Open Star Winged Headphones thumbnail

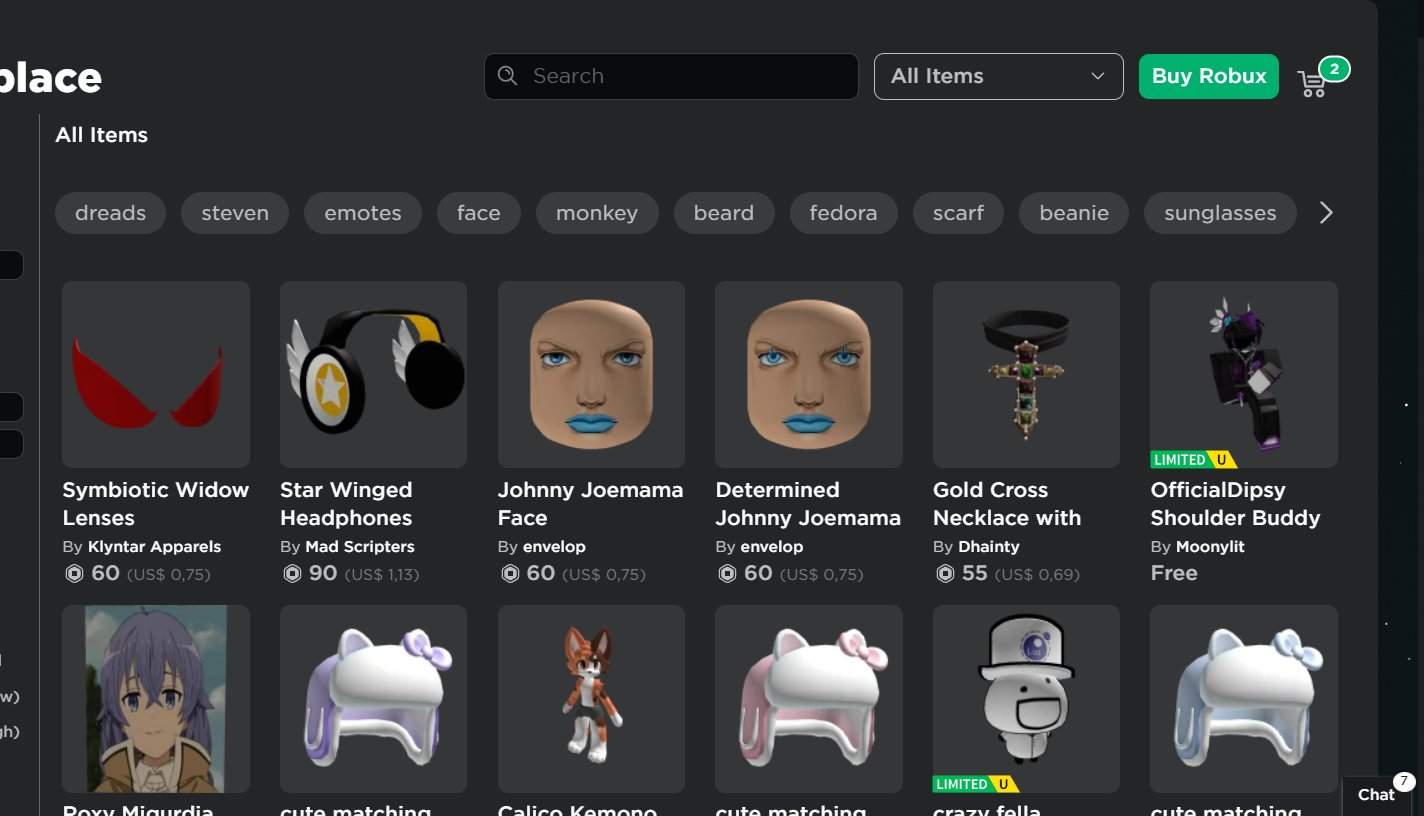click(x=373, y=374)
